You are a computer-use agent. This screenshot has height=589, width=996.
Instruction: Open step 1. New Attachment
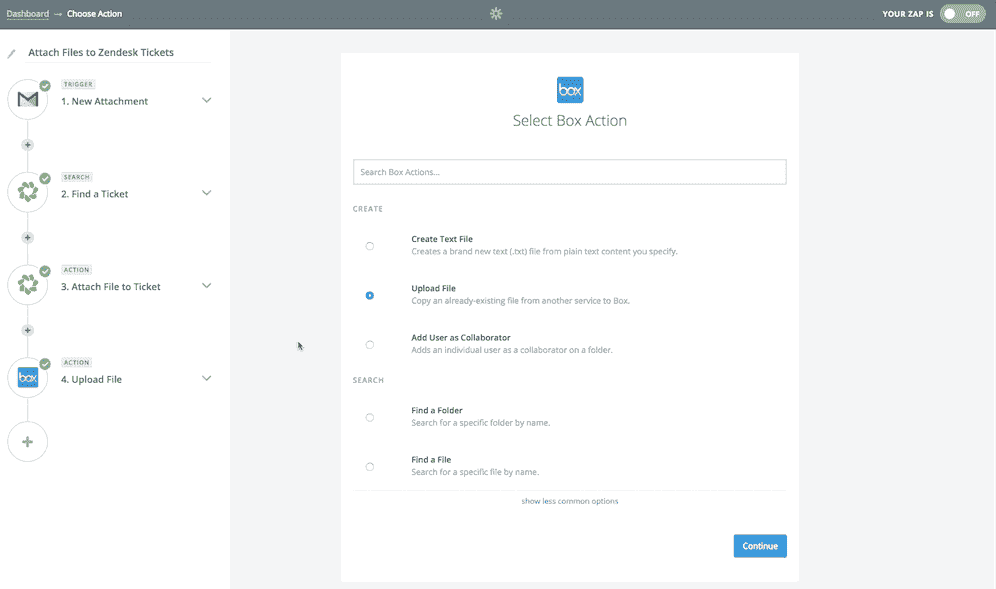click(105, 101)
